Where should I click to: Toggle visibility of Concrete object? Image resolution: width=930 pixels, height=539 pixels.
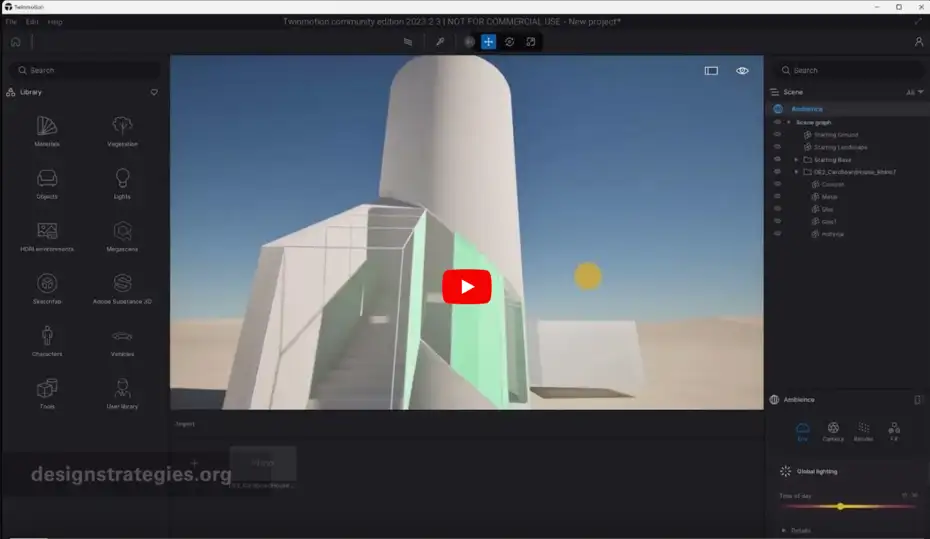coord(777,184)
